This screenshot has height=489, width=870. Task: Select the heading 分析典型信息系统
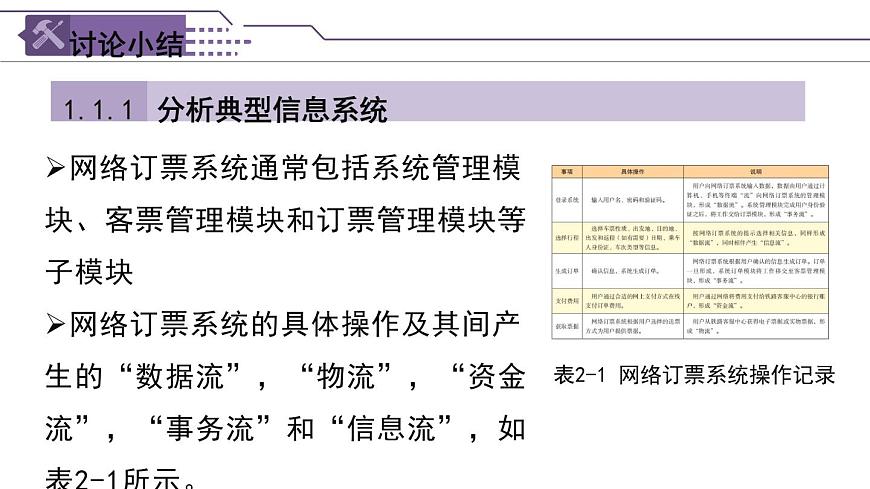click(272, 109)
